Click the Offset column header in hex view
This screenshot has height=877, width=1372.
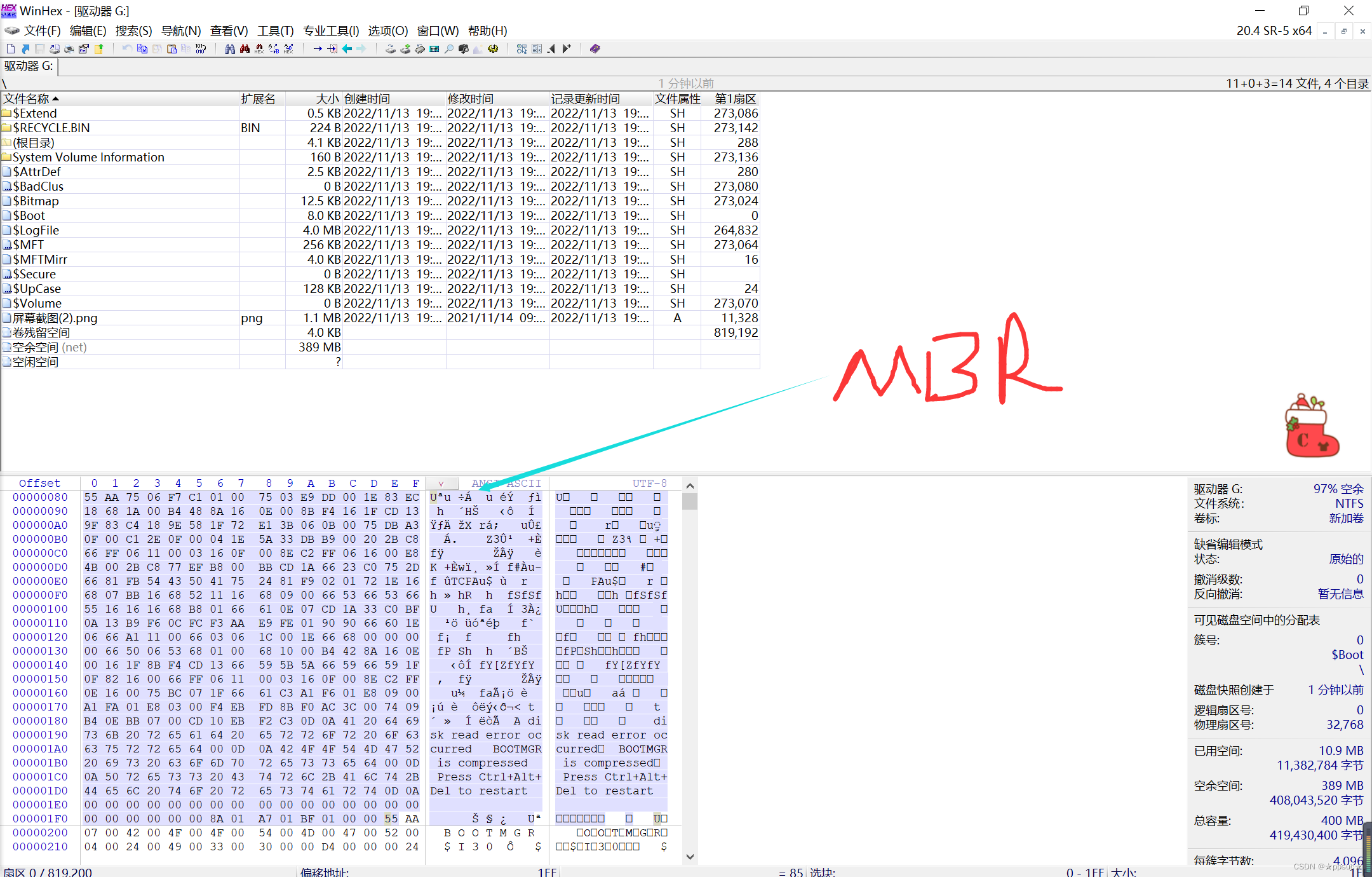coord(39,484)
